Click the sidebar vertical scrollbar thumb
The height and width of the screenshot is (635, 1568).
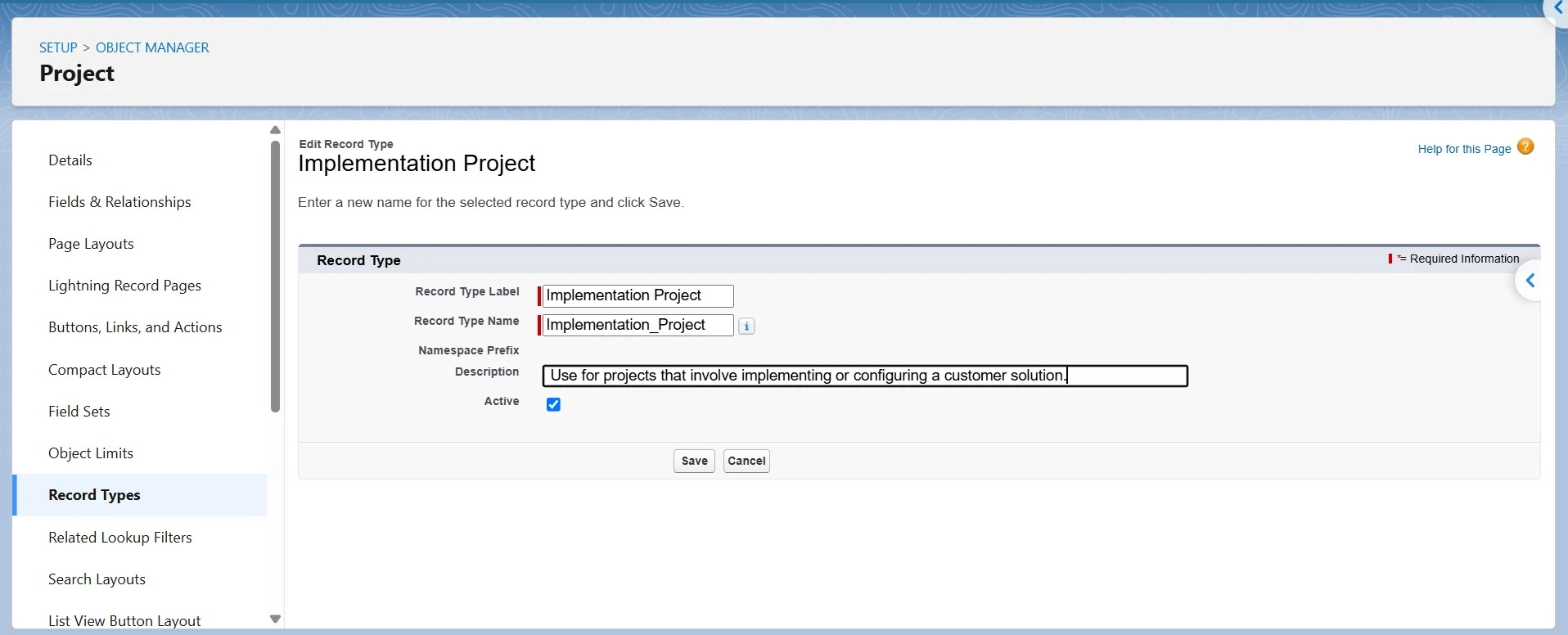pos(275,277)
